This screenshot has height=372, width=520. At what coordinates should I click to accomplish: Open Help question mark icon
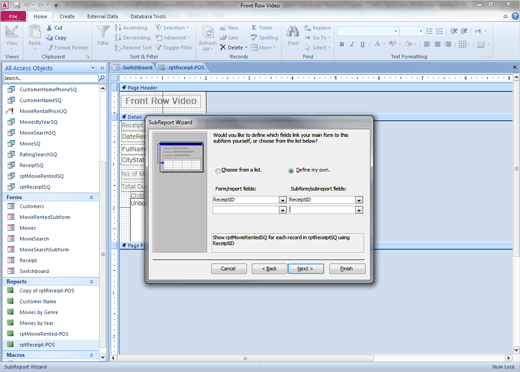coord(515,16)
